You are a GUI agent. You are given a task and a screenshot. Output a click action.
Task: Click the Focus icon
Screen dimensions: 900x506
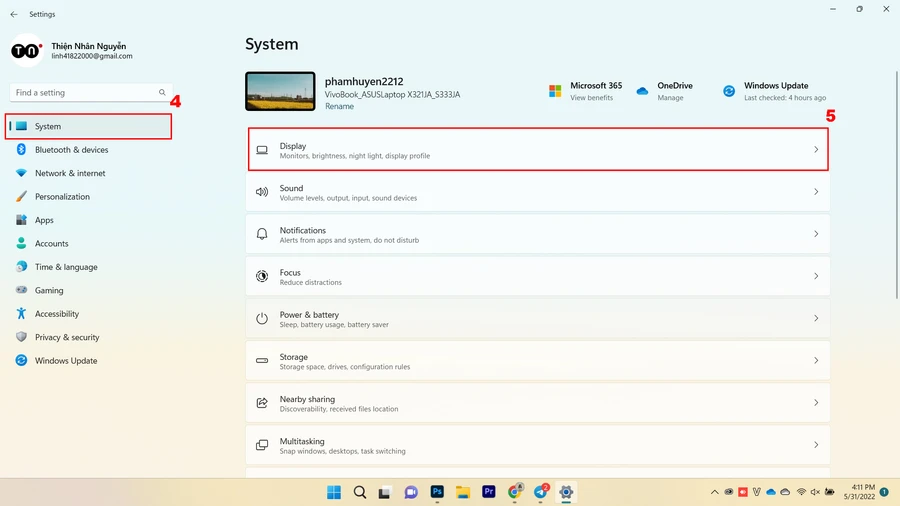(262, 276)
